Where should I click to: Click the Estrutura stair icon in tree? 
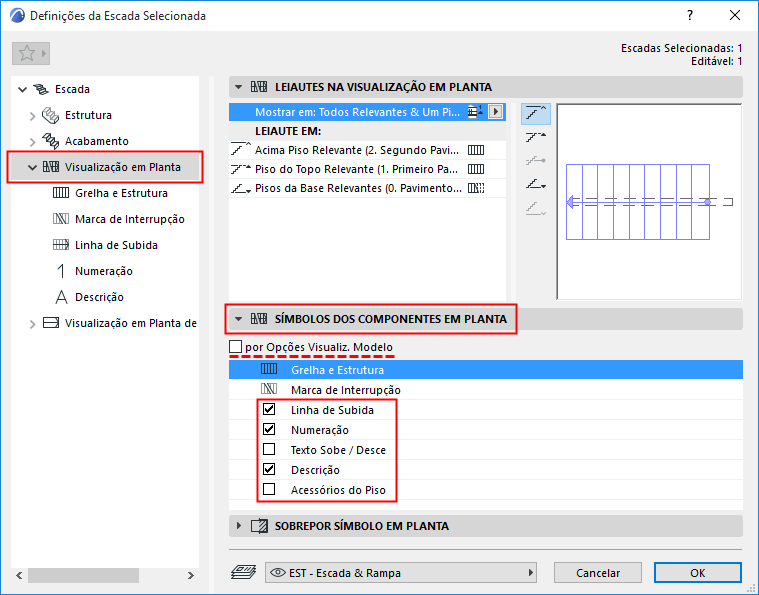tap(50, 115)
